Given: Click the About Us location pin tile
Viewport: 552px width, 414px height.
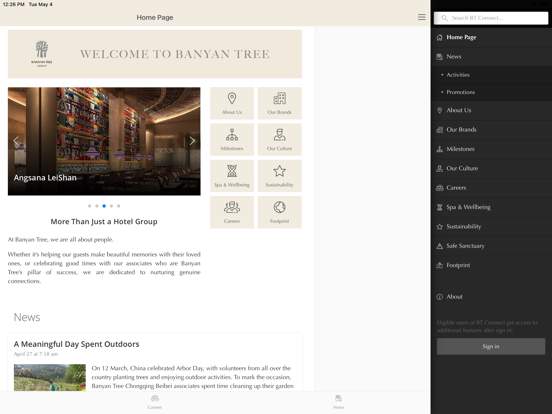Looking at the screenshot, I should point(232,103).
